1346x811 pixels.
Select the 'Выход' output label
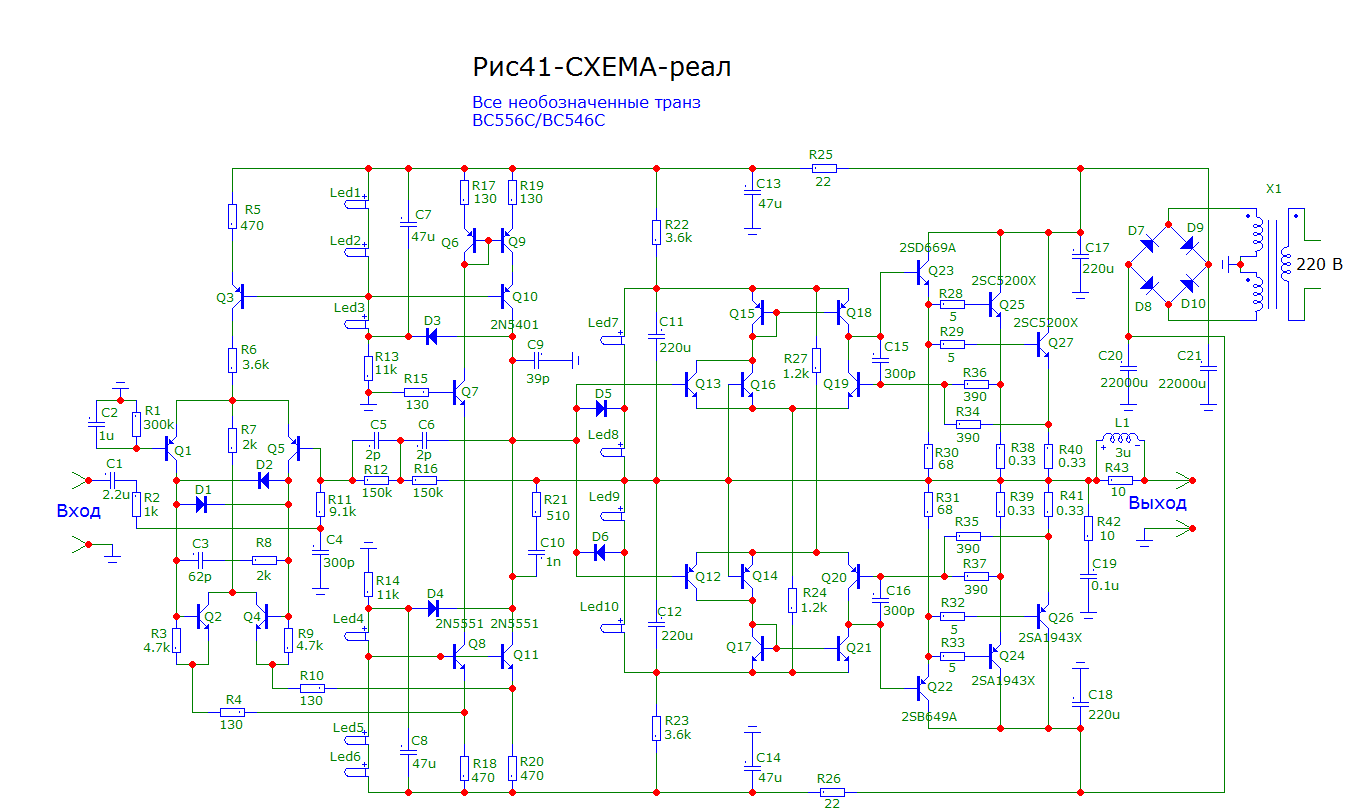(1157, 503)
